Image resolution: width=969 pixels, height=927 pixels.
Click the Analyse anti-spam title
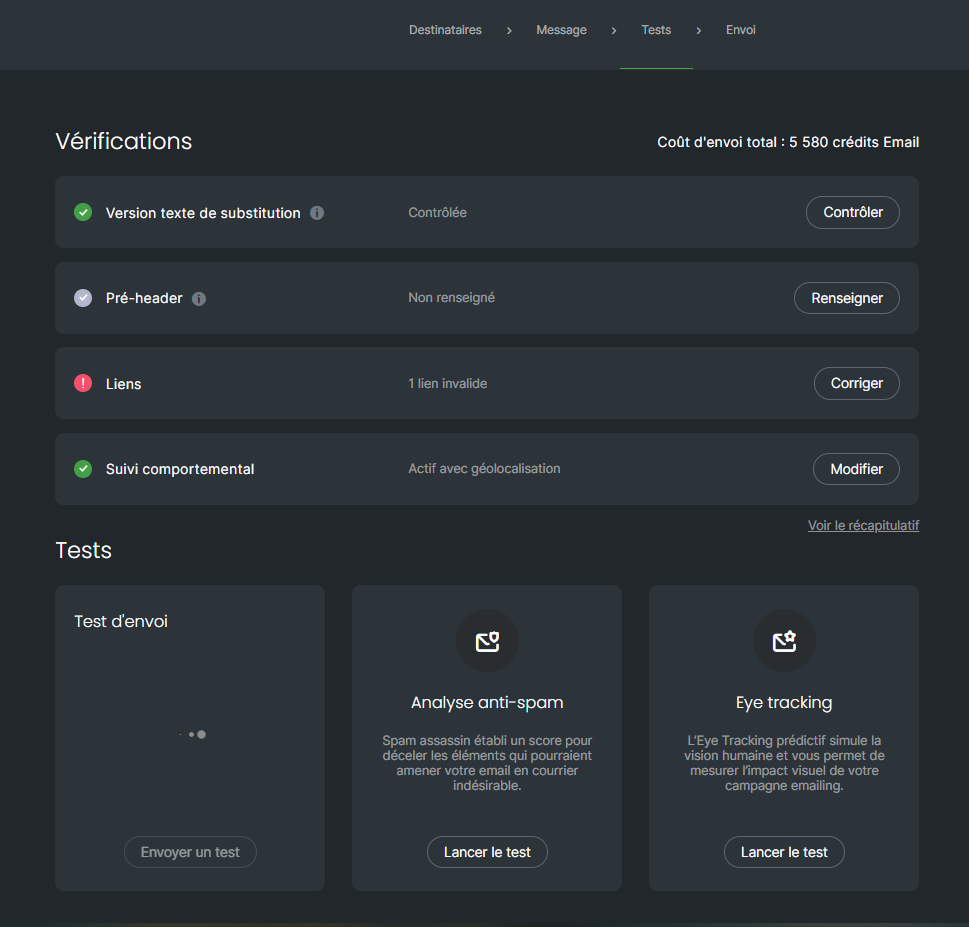pyautogui.click(x=487, y=703)
